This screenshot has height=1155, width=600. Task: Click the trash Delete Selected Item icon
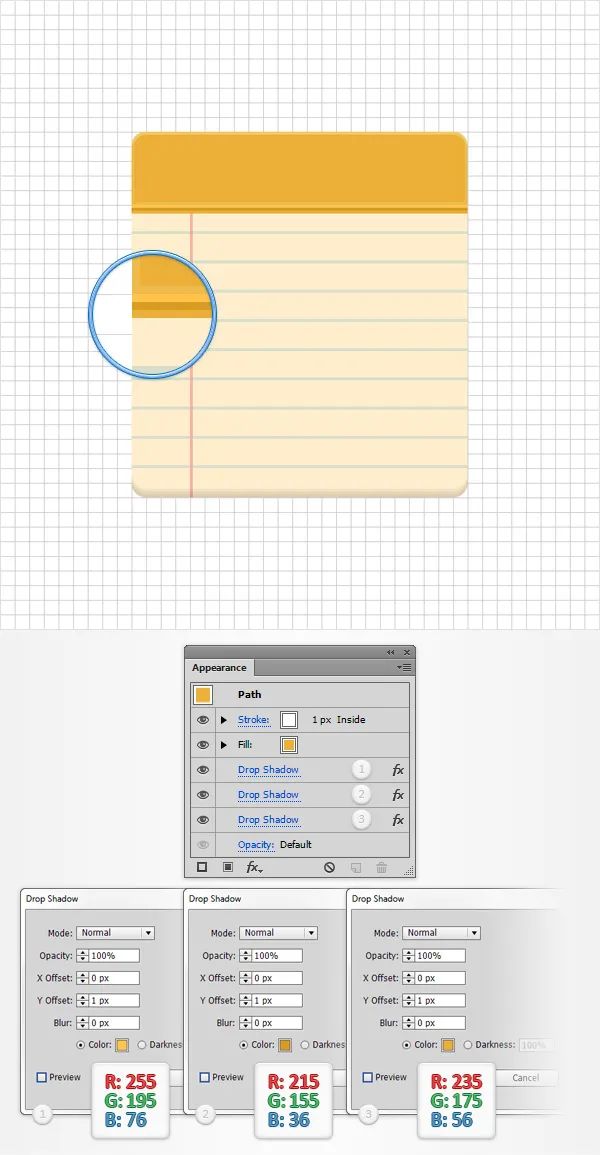point(381,868)
